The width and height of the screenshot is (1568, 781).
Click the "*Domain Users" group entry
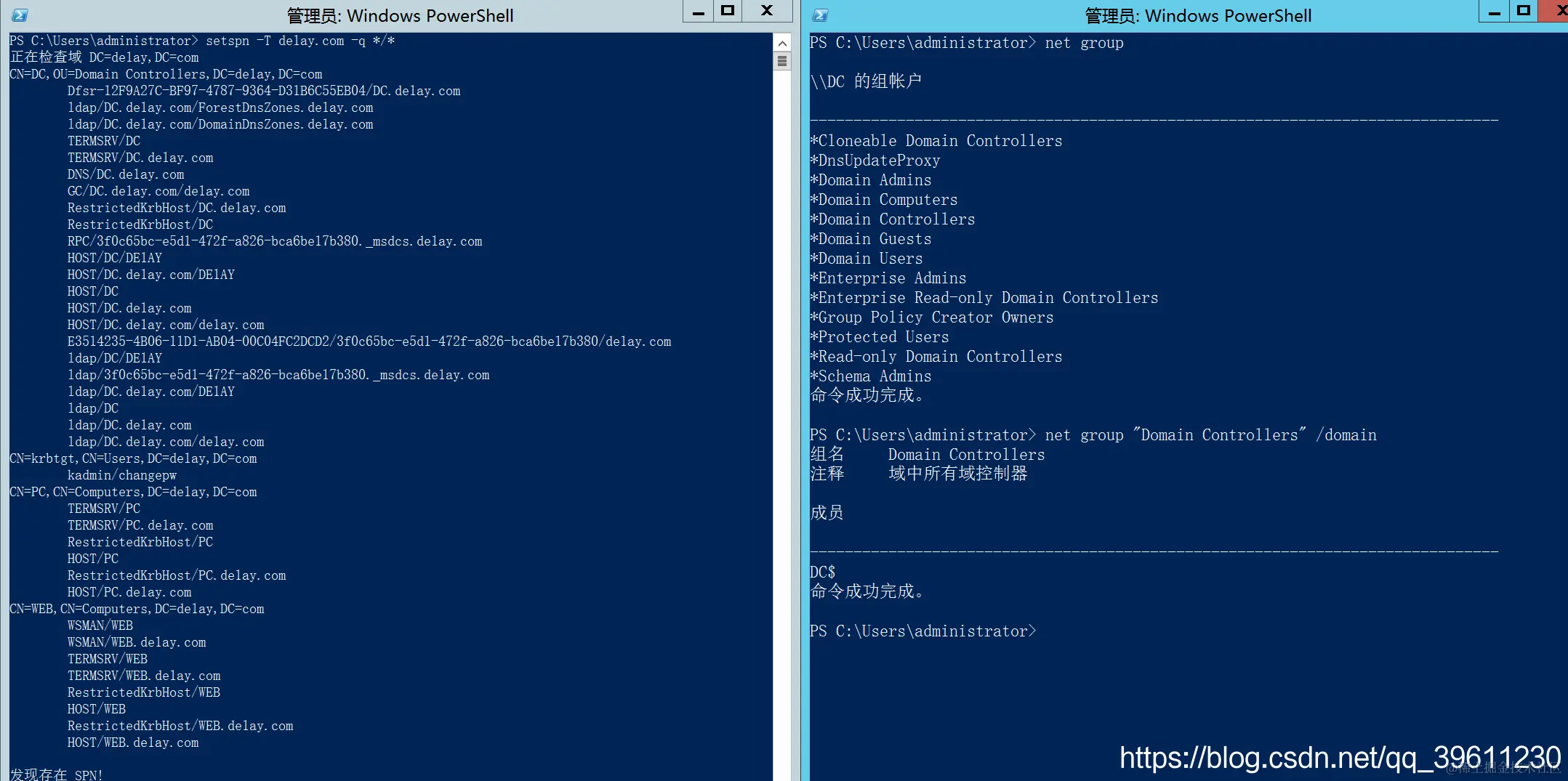coord(867,259)
